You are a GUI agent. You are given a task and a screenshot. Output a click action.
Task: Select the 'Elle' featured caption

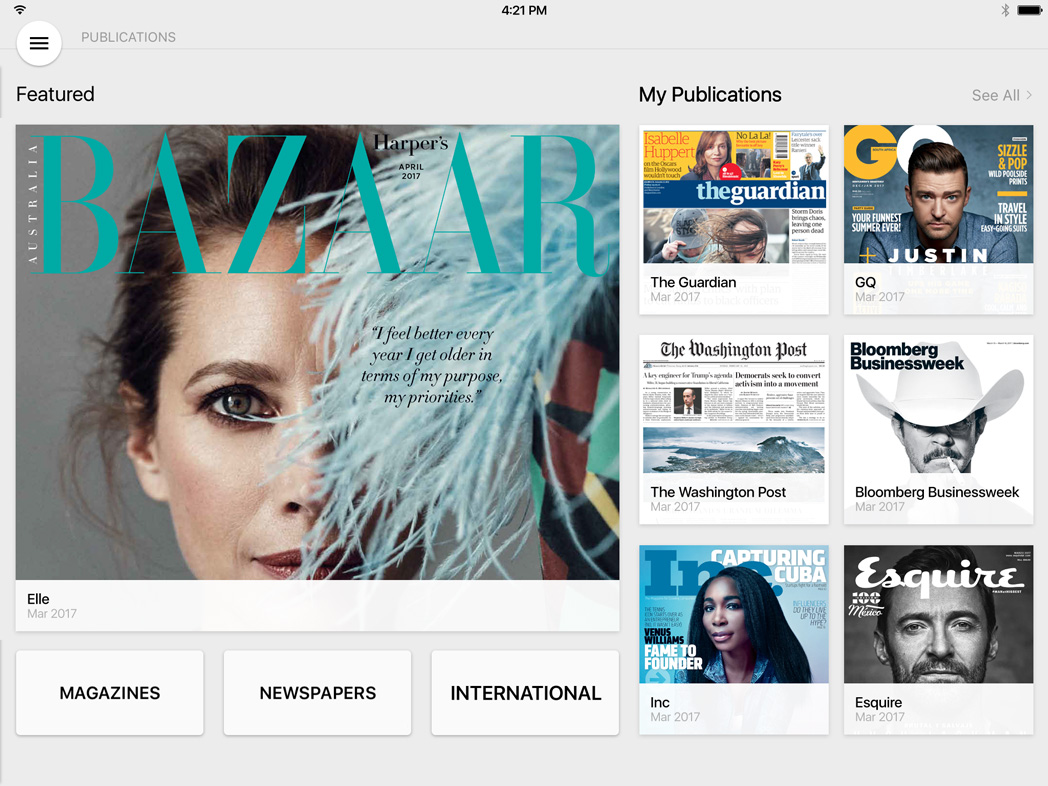(38, 599)
